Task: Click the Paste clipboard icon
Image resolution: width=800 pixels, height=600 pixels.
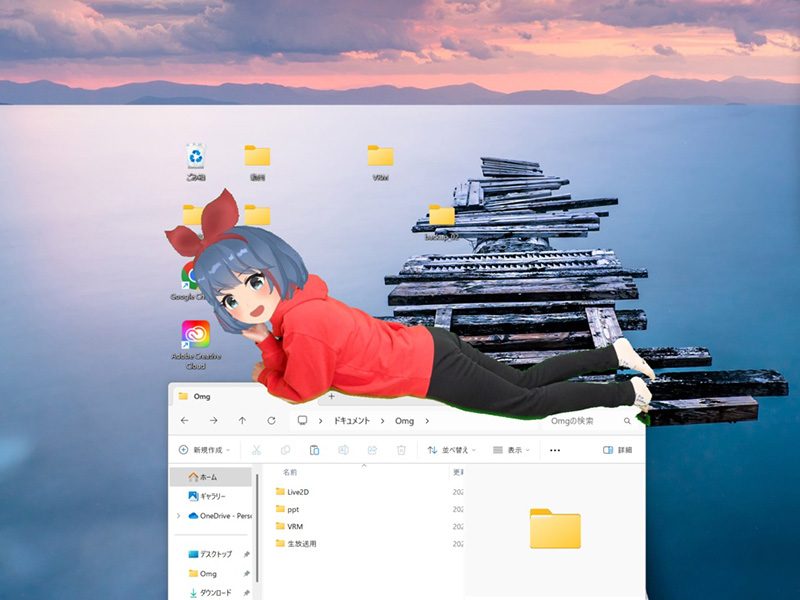Action: [x=314, y=451]
